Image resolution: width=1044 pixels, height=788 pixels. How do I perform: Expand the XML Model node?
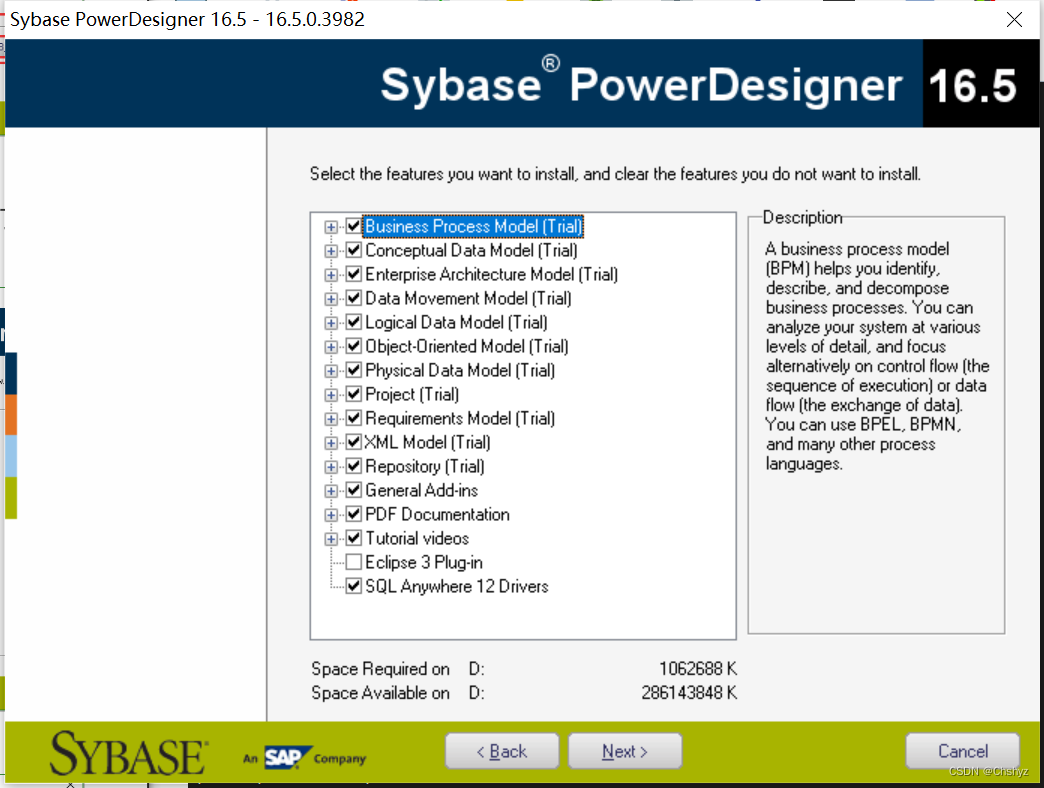[331, 443]
